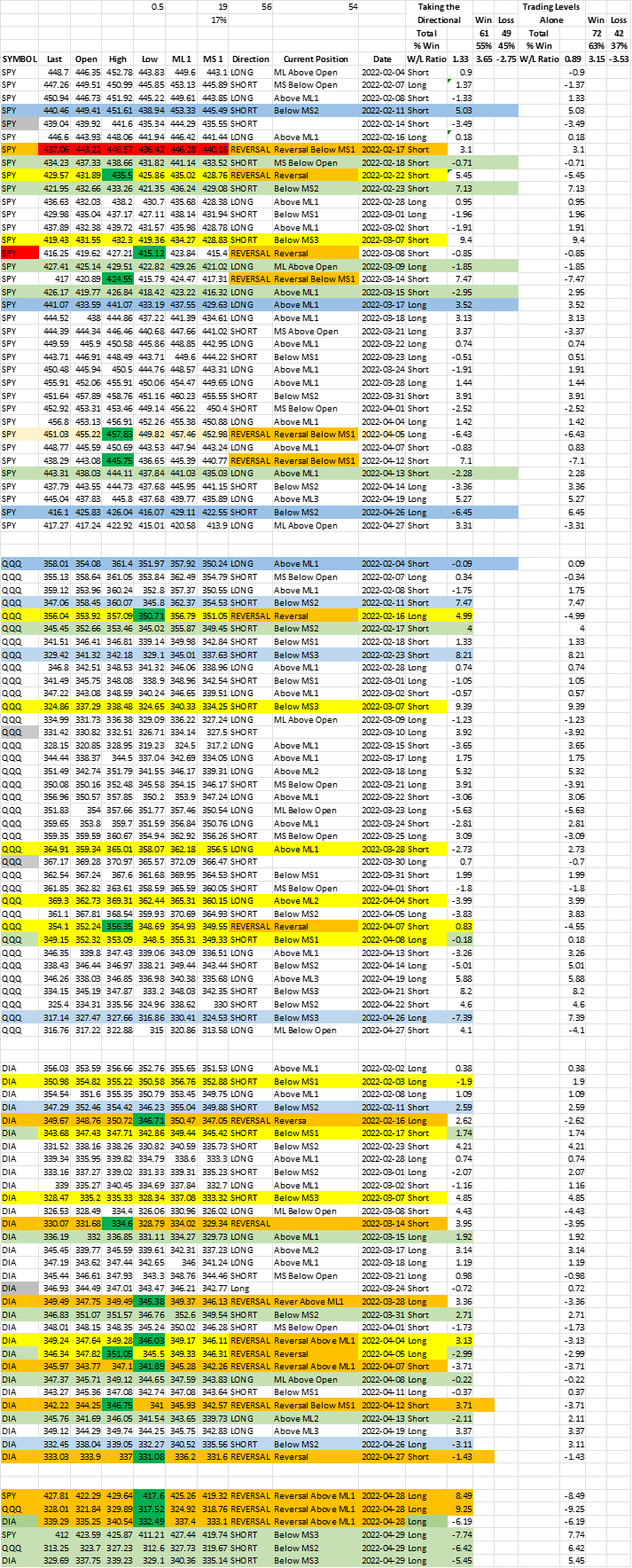This screenshot has width=632, height=1568.
Task: Select QQQ Last cell 313.25
Action: point(56,1548)
